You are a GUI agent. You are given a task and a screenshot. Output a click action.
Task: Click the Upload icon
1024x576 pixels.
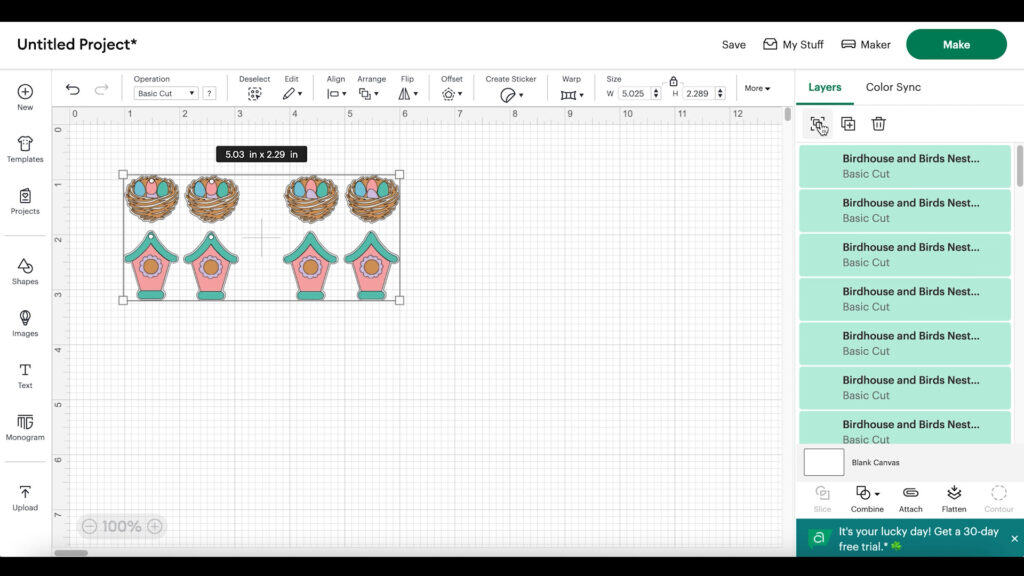click(25, 498)
